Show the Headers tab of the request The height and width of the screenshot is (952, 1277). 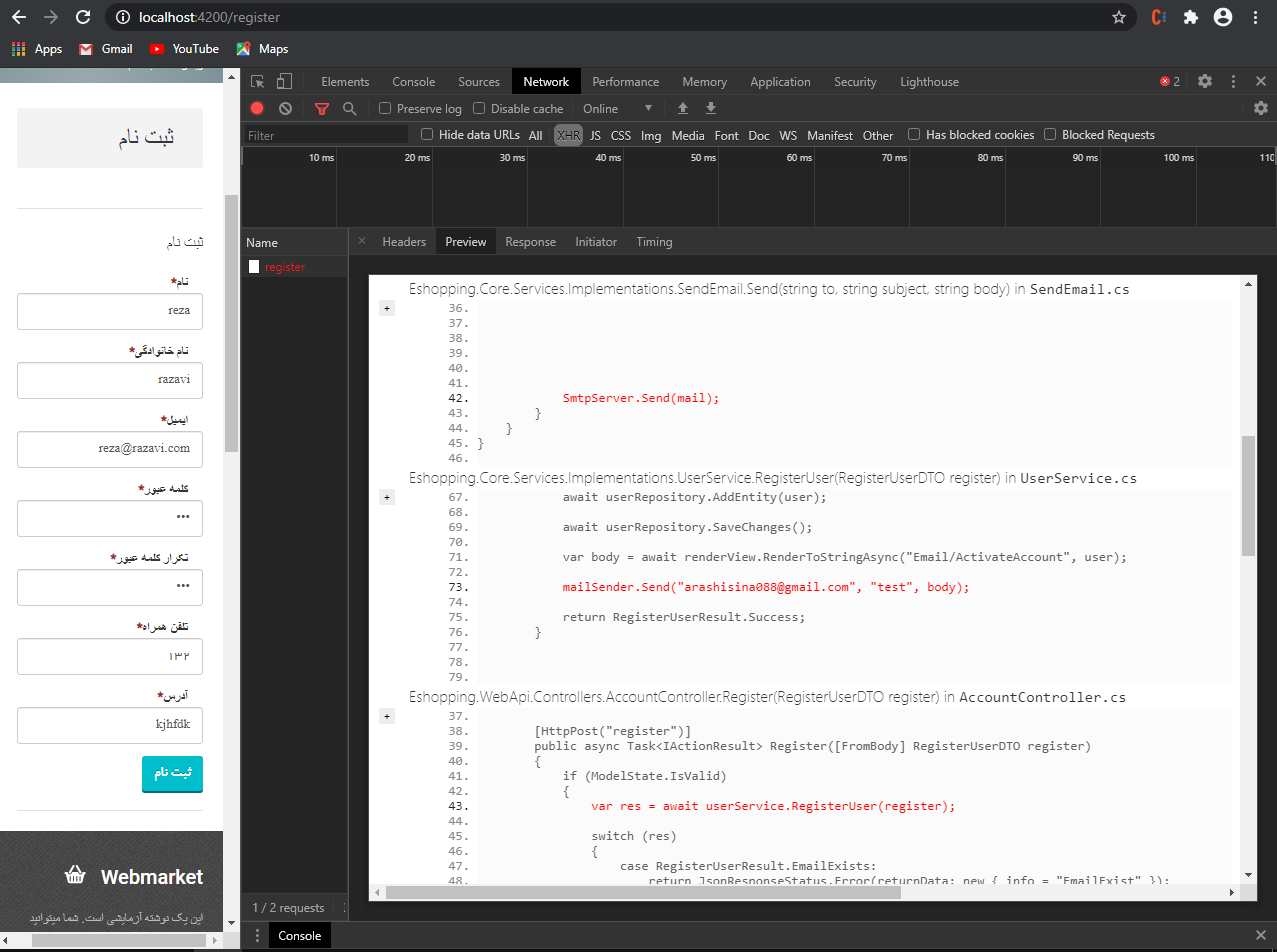tap(404, 242)
